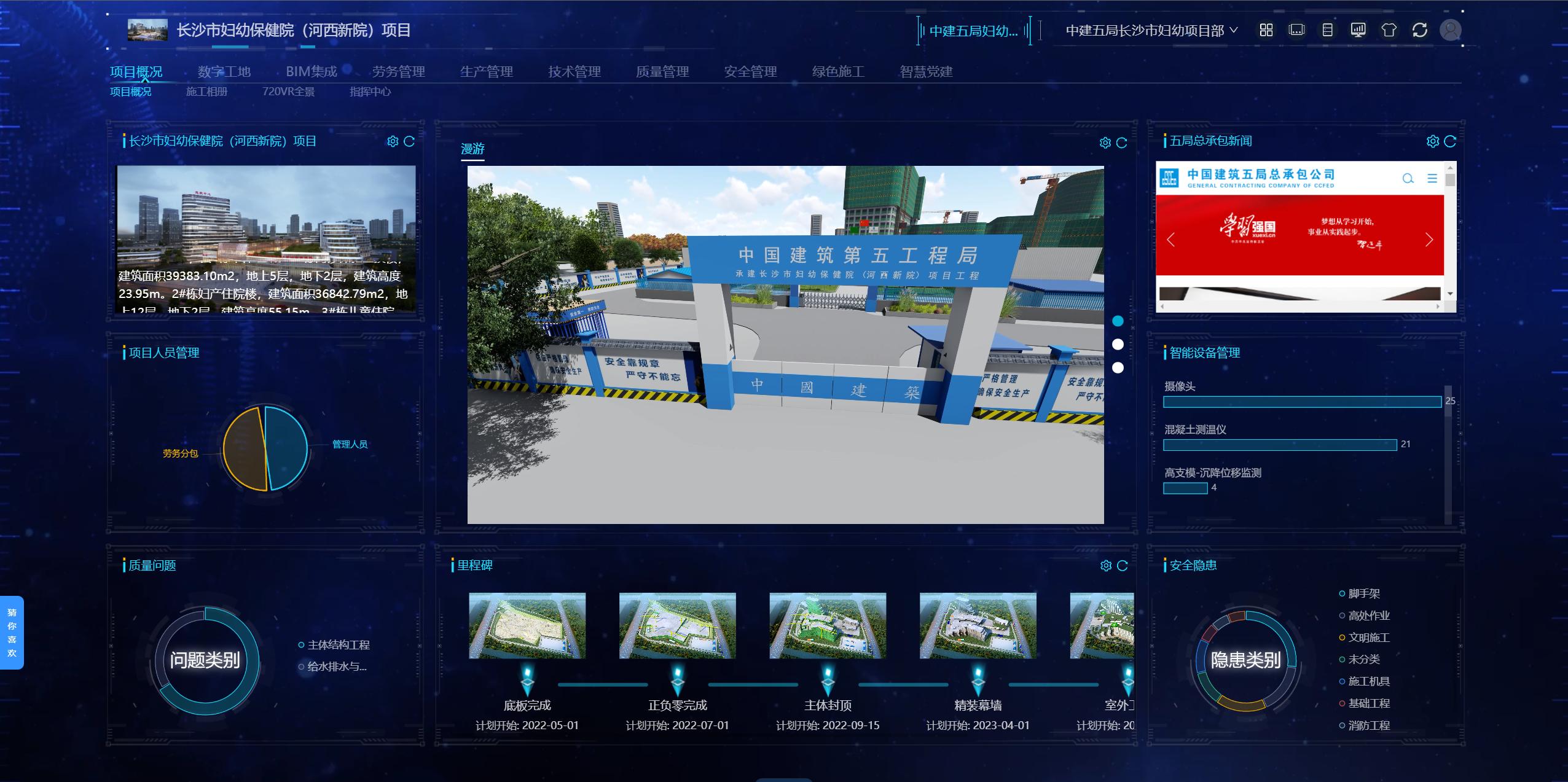
Task: Select the second roaming view dot
Action: tap(1118, 344)
